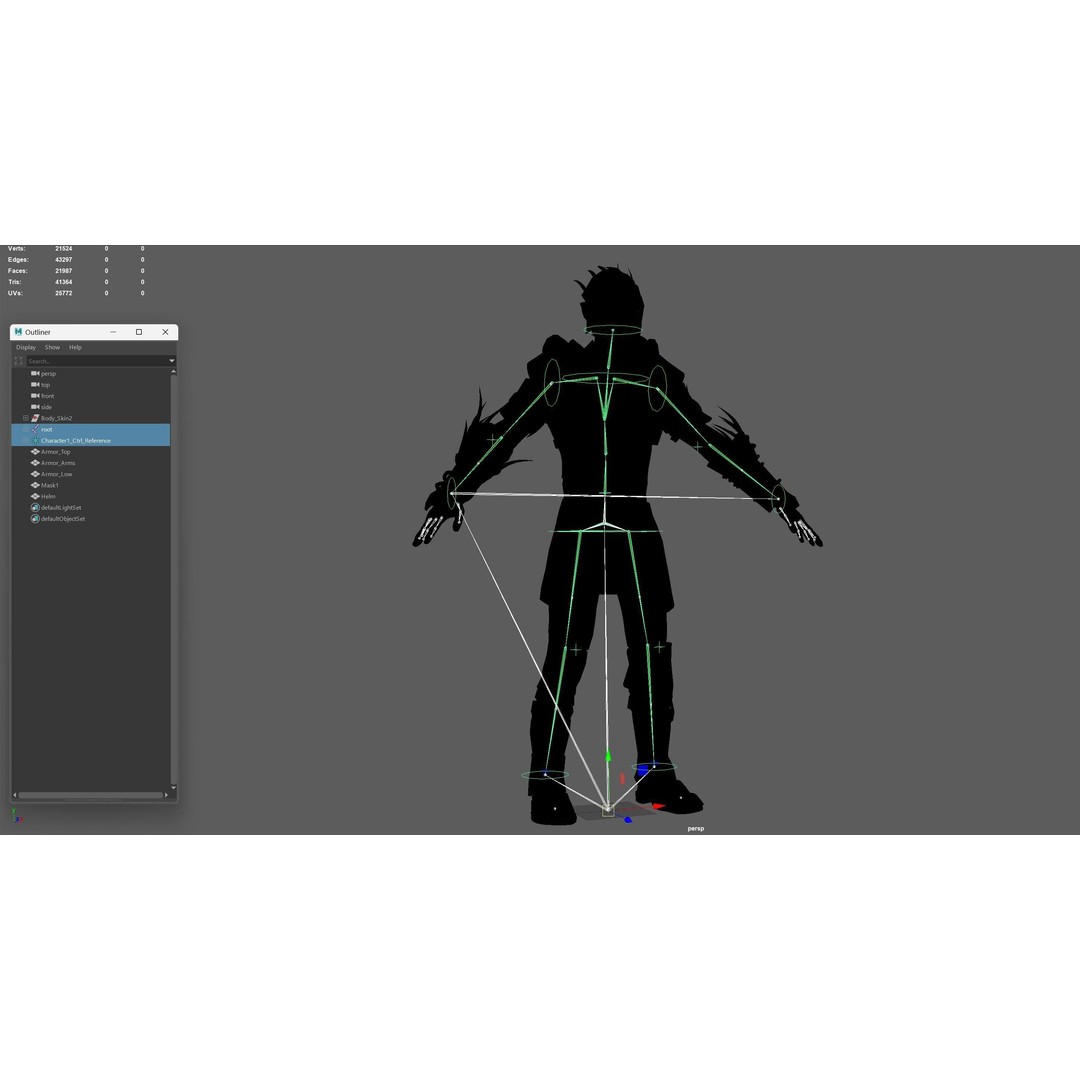Select the defaultObjectSet name
The width and height of the screenshot is (1080, 1080).
[x=63, y=519]
